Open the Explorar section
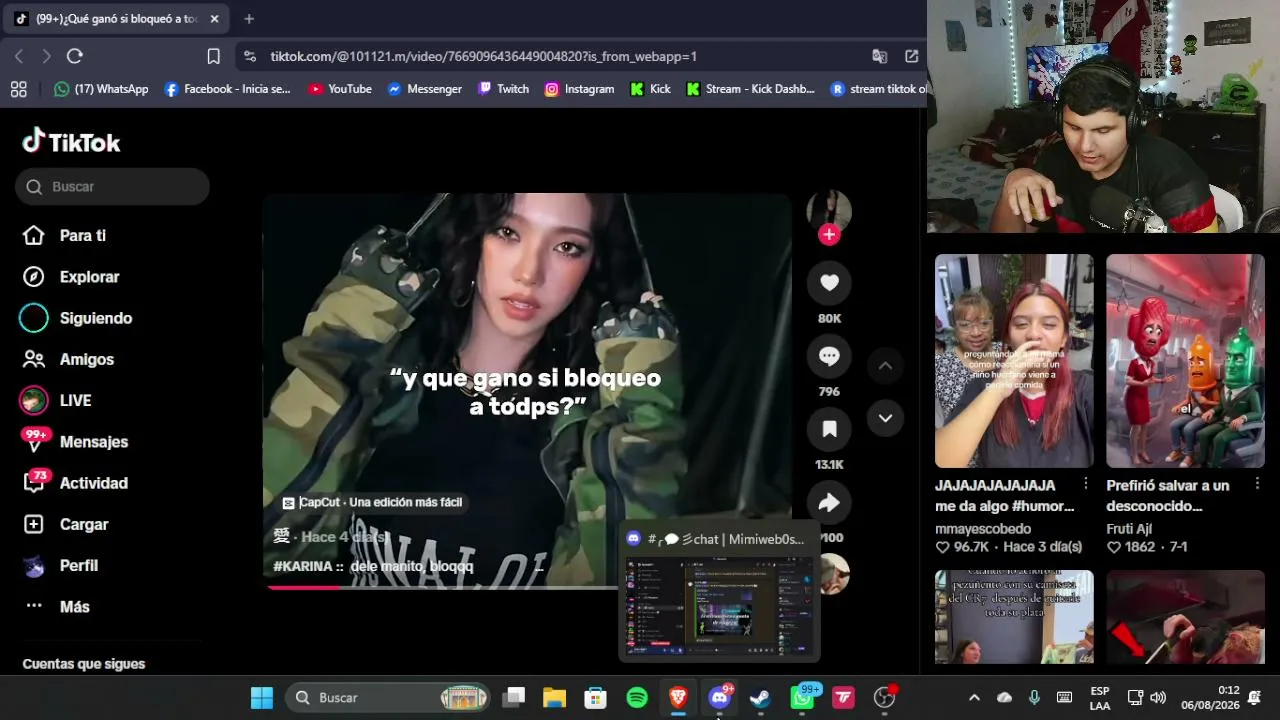 tap(70, 277)
